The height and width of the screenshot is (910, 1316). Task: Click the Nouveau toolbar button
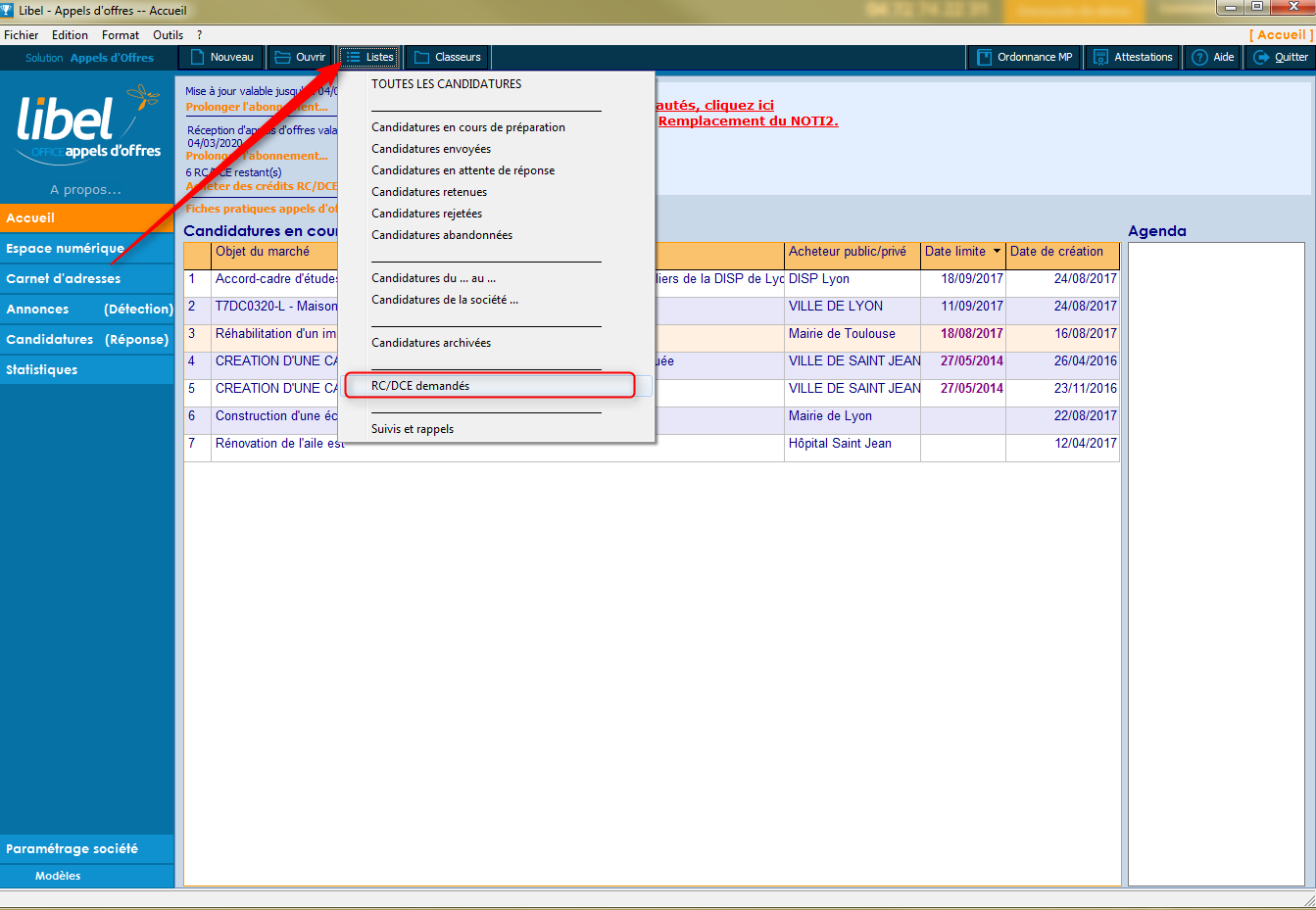222,57
